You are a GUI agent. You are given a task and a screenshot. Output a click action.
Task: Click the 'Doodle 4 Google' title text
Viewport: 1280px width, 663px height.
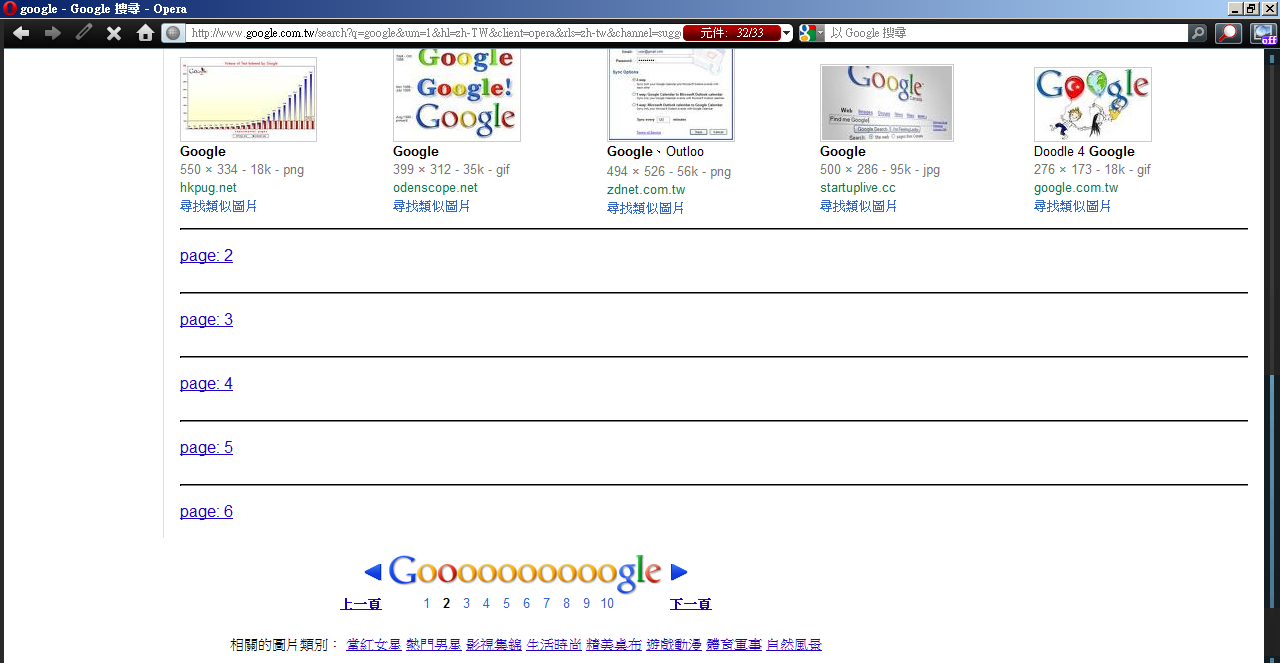pyautogui.click(x=1084, y=152)
